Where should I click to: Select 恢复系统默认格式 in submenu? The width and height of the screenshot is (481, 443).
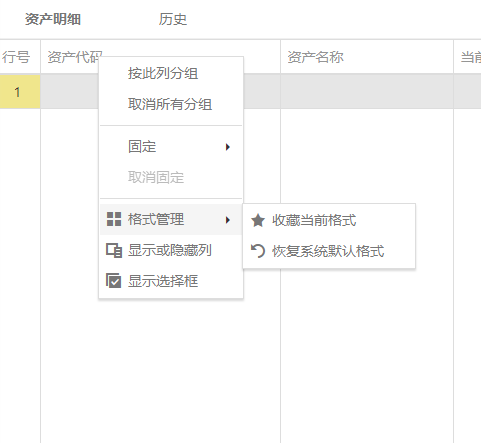click(329, 251)
